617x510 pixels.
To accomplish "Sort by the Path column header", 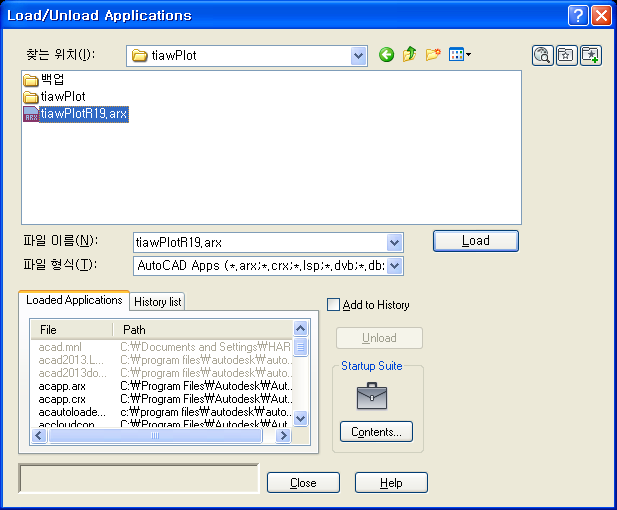I will [x=203, y=330].
